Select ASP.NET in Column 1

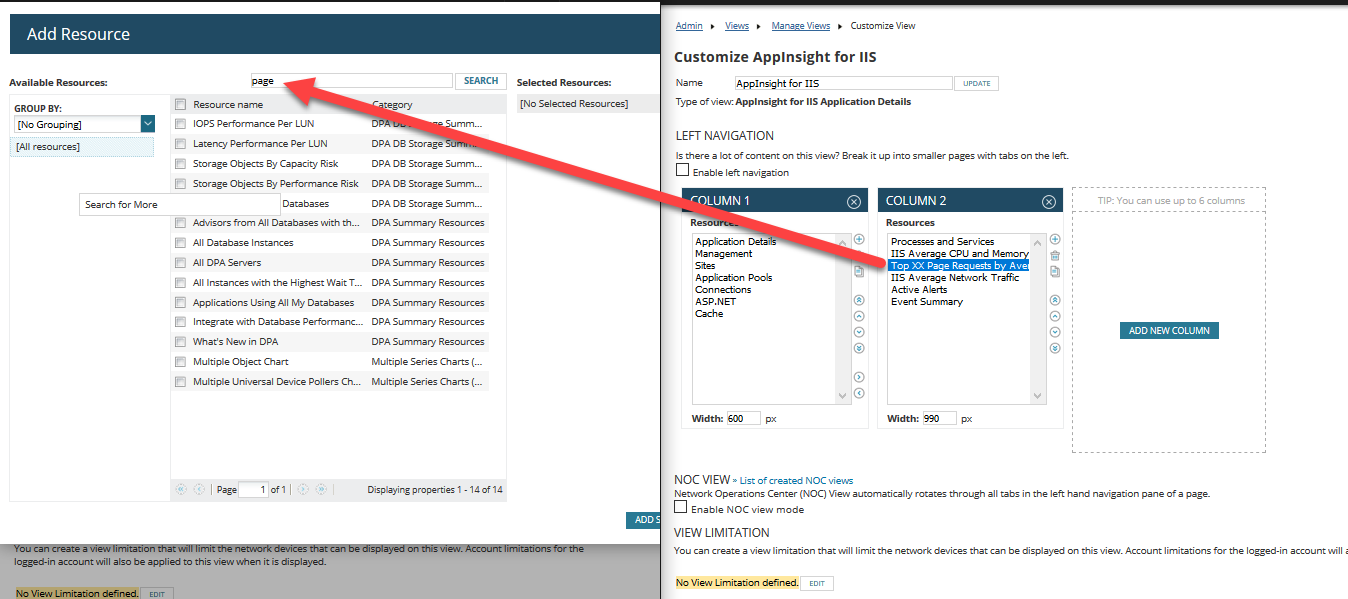click(715, 302)
